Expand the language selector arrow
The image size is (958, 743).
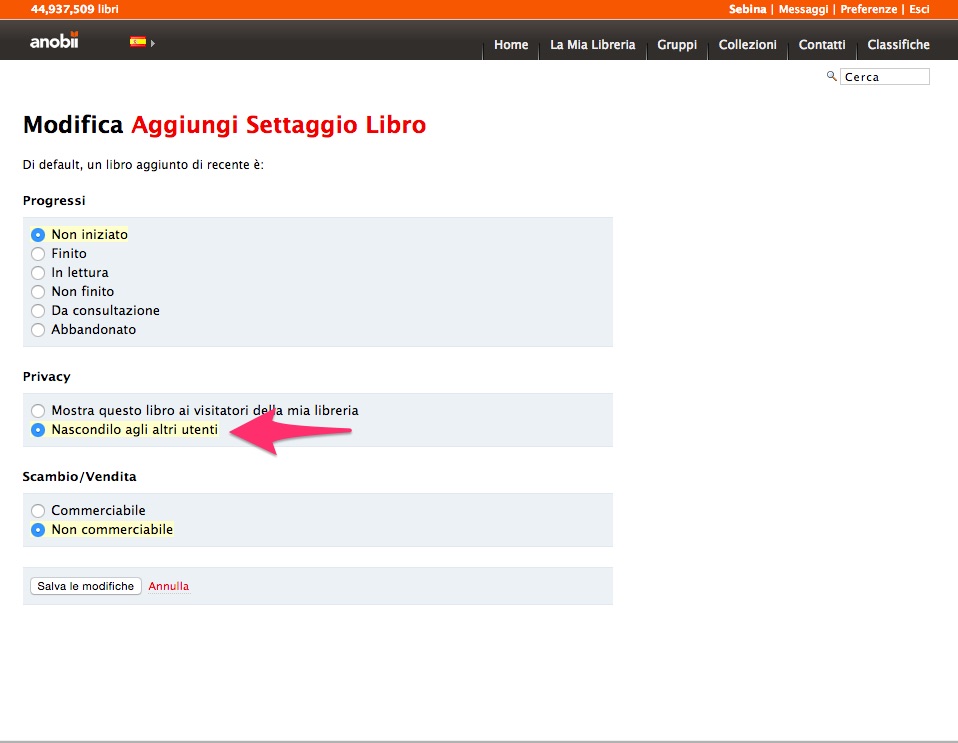click(153, 43)
